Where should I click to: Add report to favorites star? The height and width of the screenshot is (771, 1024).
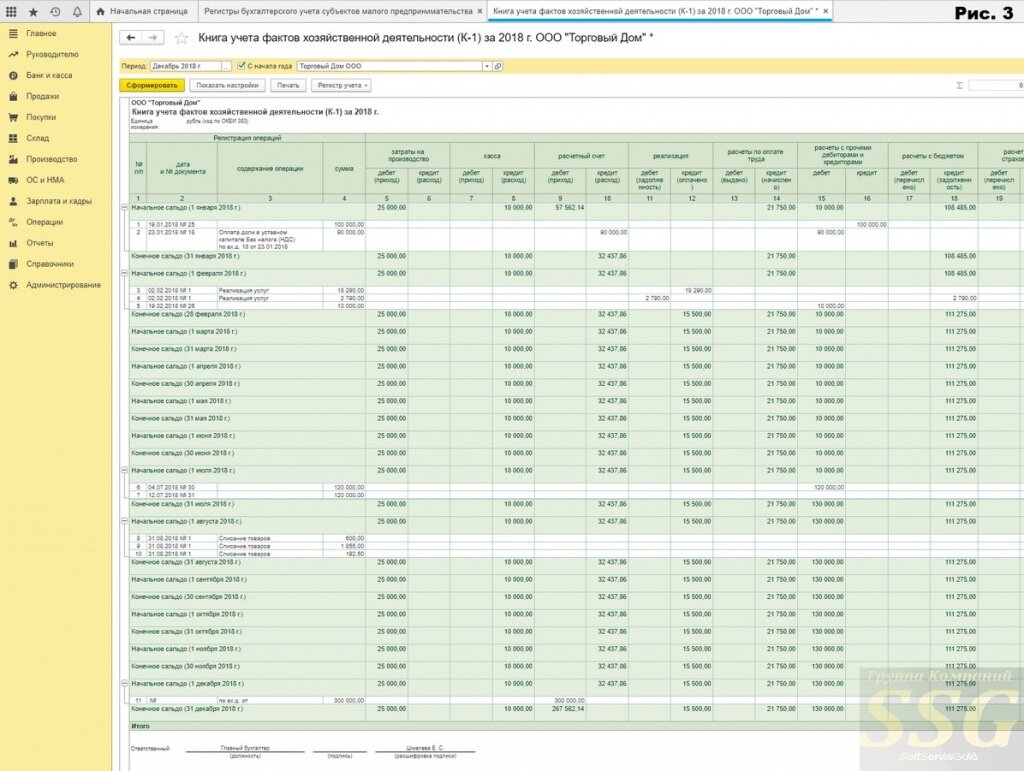pos(181,39)
